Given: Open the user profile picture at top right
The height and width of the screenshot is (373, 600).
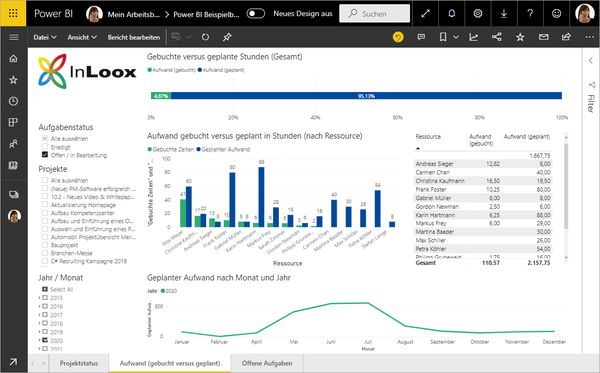Looking at the screenshot, I should (x=584, y=13).
